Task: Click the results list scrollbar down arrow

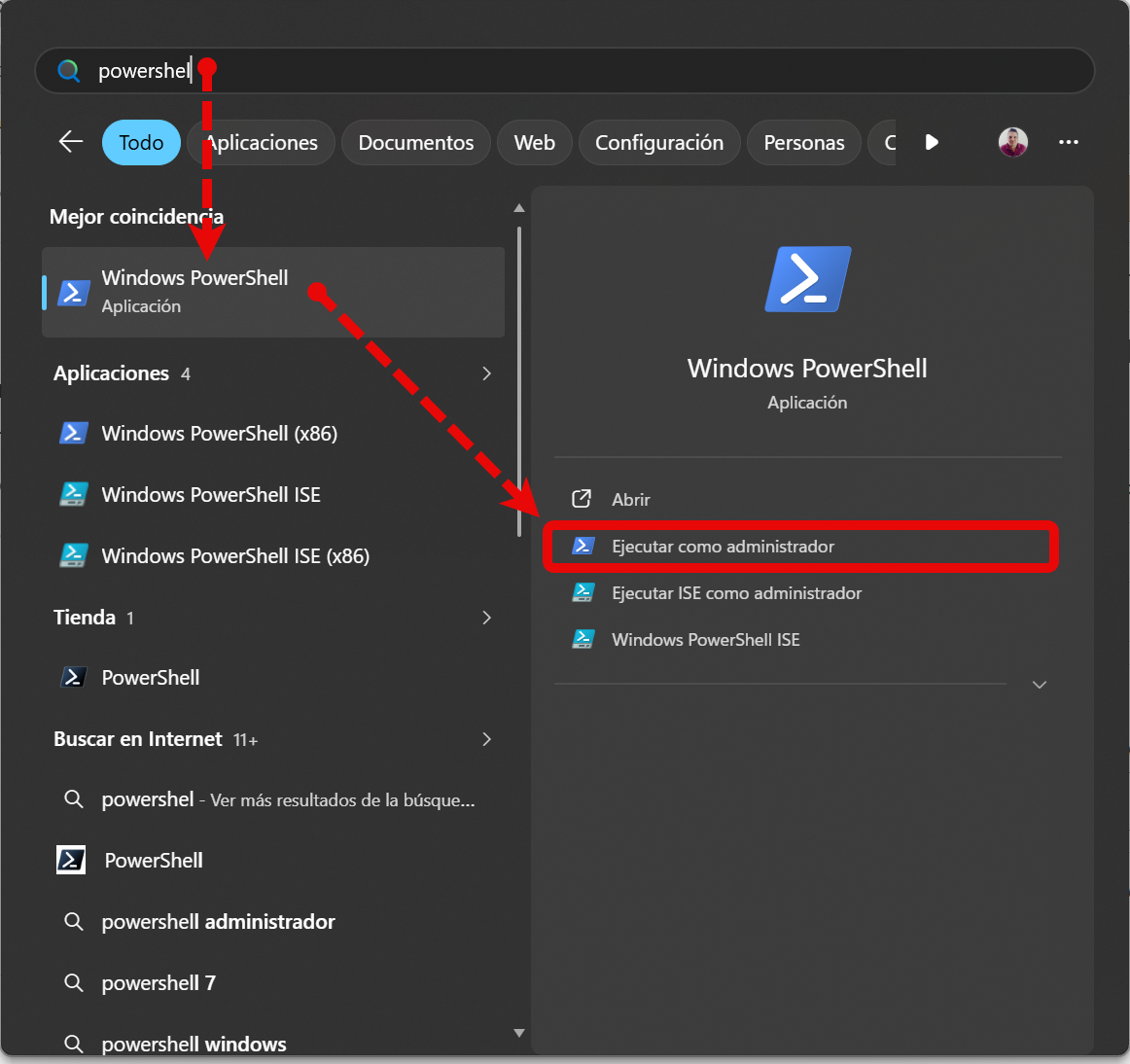Action: point(519,1033)
